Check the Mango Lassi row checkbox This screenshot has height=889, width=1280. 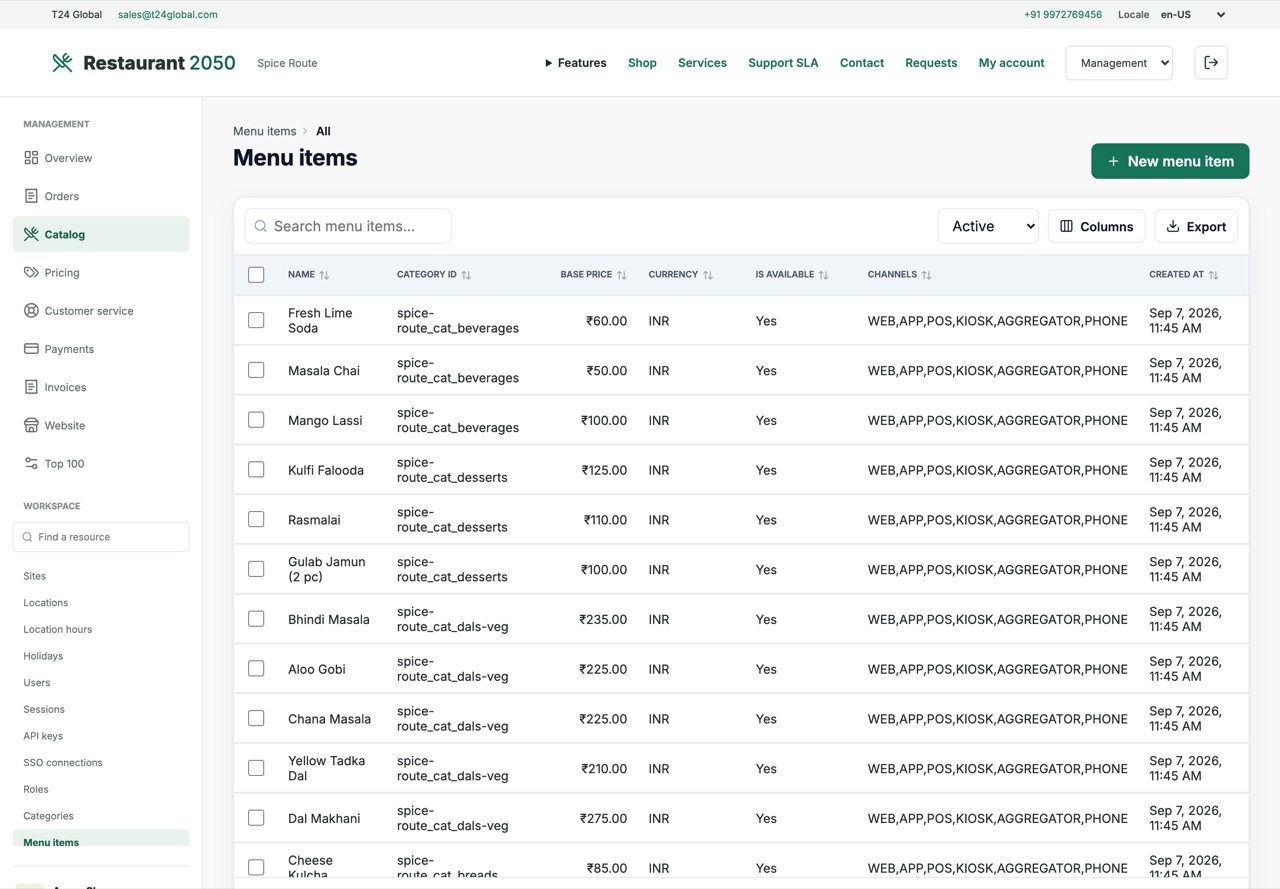pyautogui.click(x=256, y=420)
